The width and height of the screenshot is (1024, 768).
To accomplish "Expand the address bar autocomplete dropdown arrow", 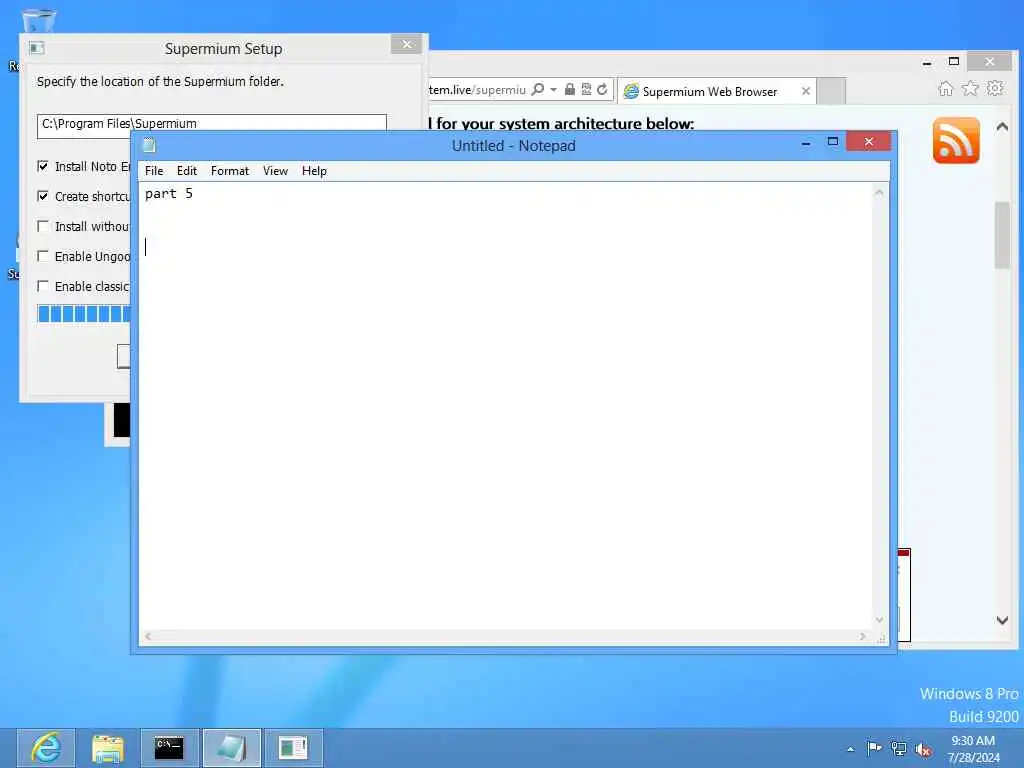I will point(553,89).
